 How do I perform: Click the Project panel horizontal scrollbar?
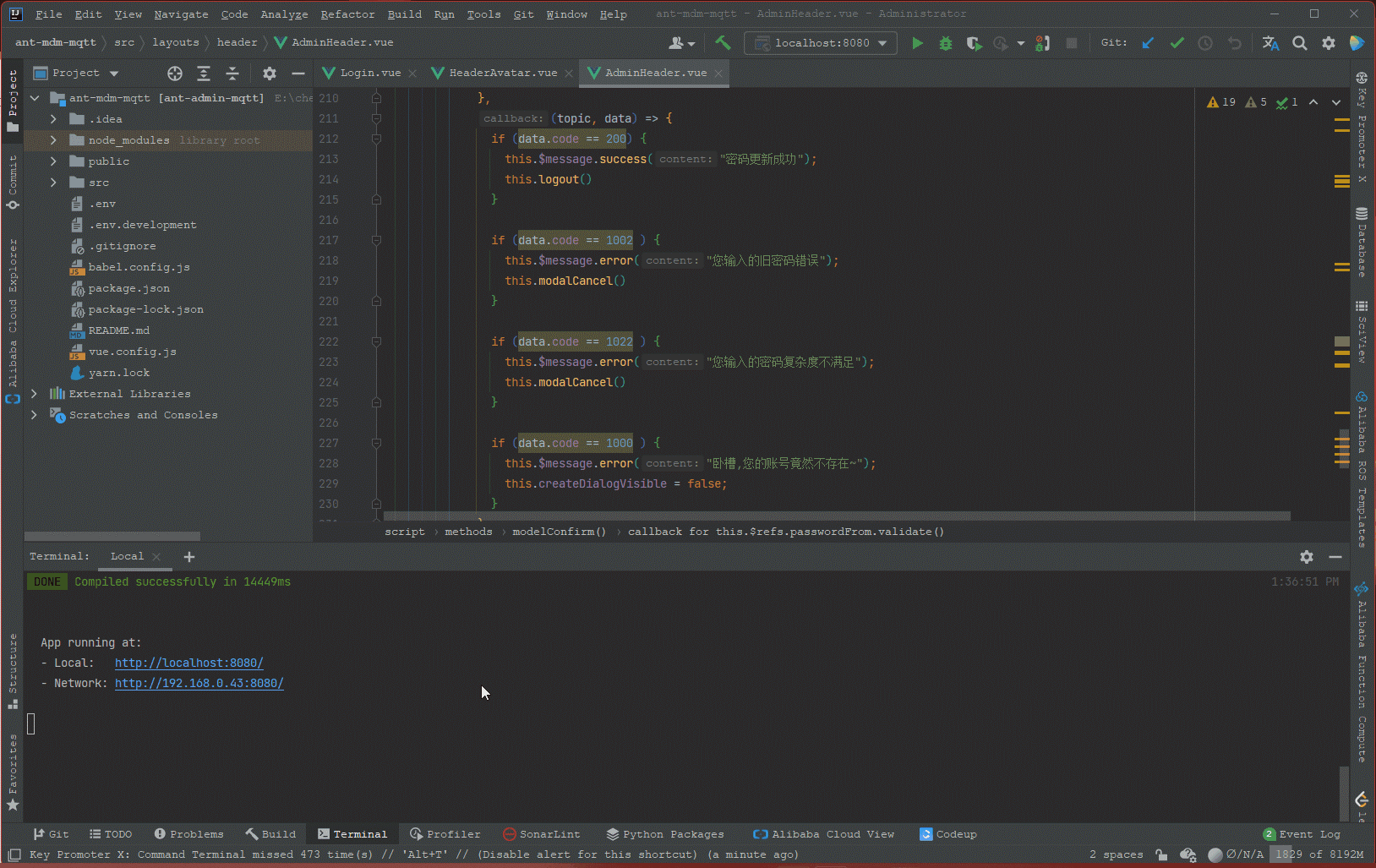[x=112, y=537]
